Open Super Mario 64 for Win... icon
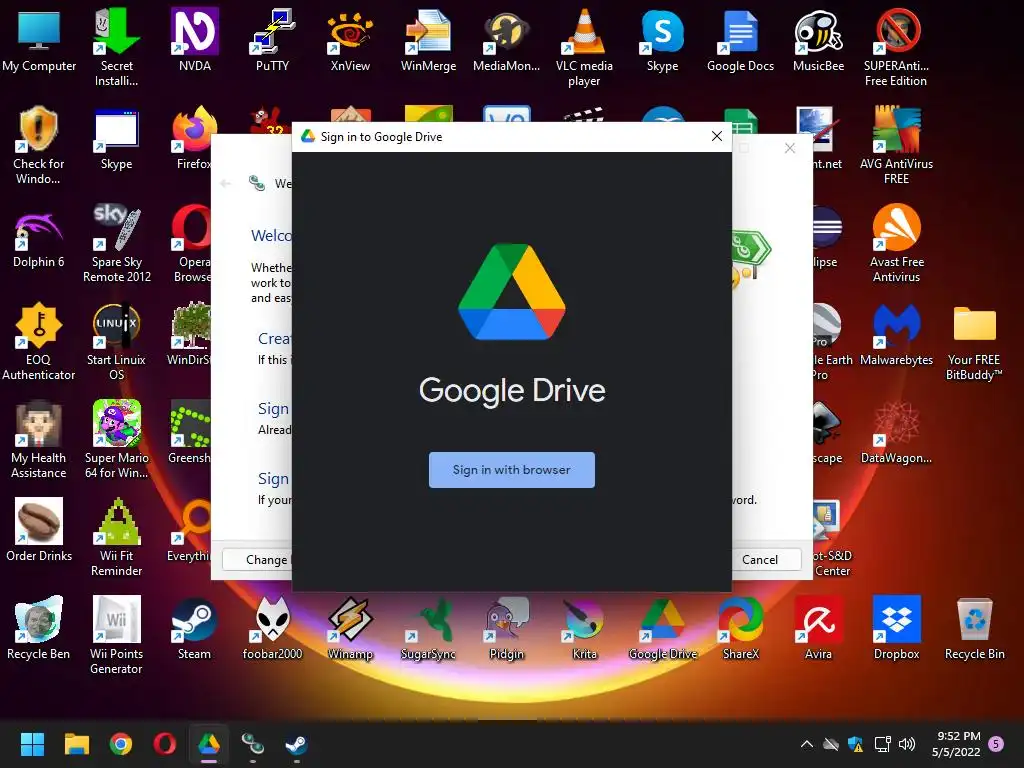The width and height of the screenshot is (1024, 768). click(117, 439)
